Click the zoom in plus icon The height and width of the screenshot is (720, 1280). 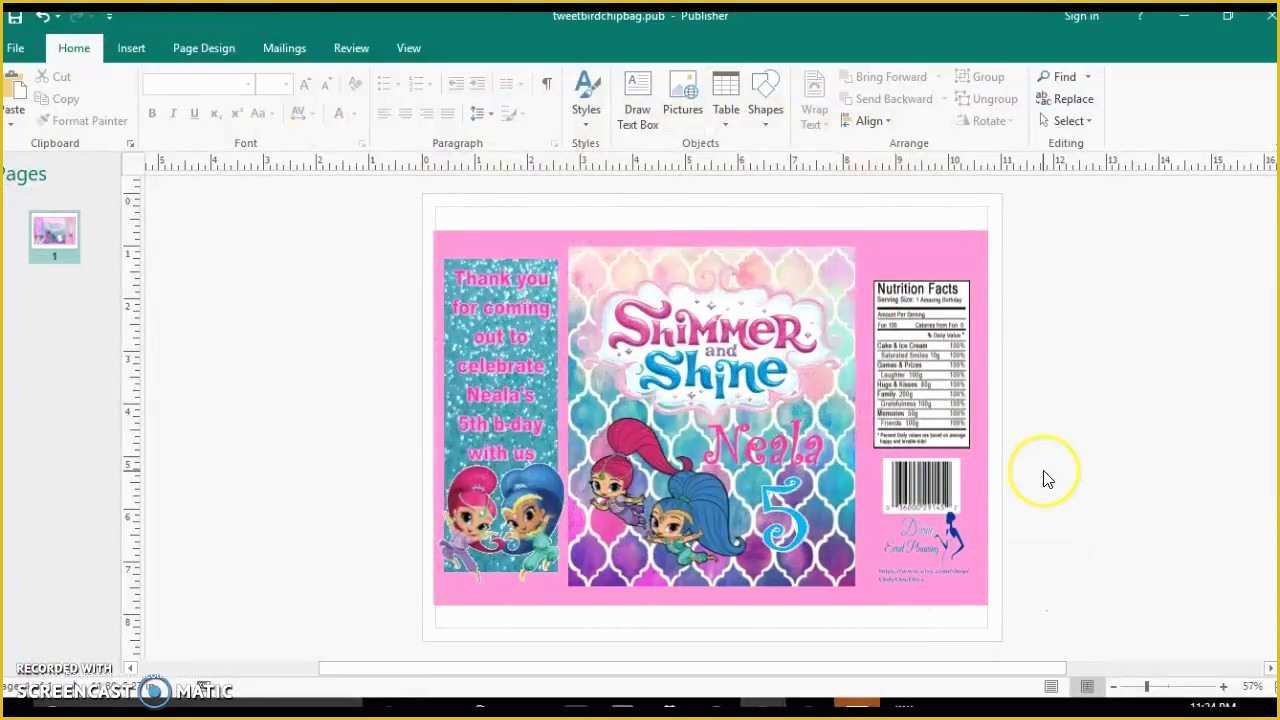pos(1223,687)
